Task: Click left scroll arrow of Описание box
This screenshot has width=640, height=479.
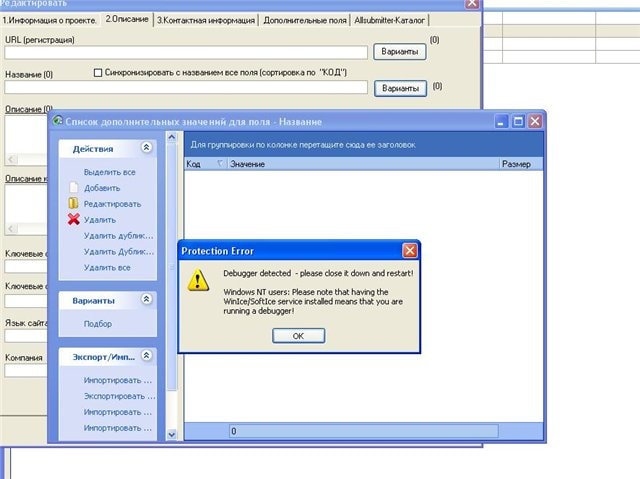Action: (x=11, y=159)
